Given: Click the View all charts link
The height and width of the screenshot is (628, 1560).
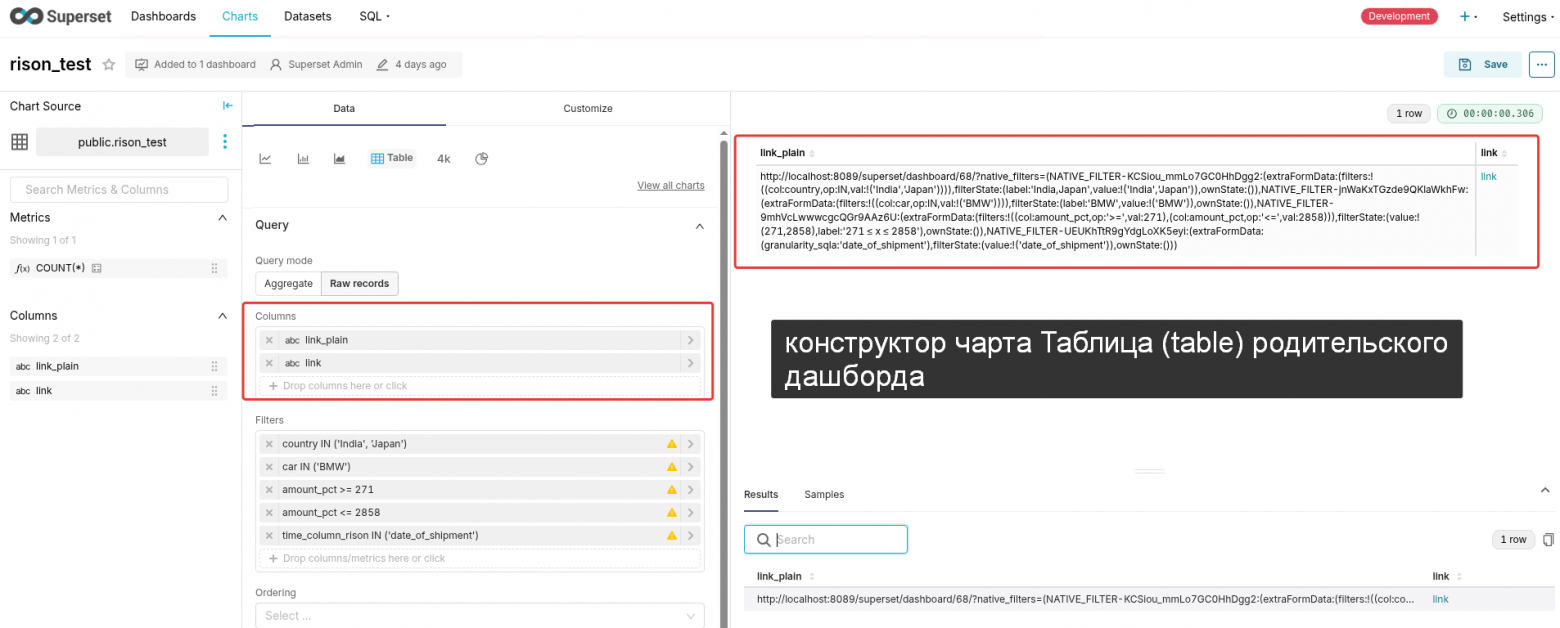Looking at the screenshot, I should 671,185.
